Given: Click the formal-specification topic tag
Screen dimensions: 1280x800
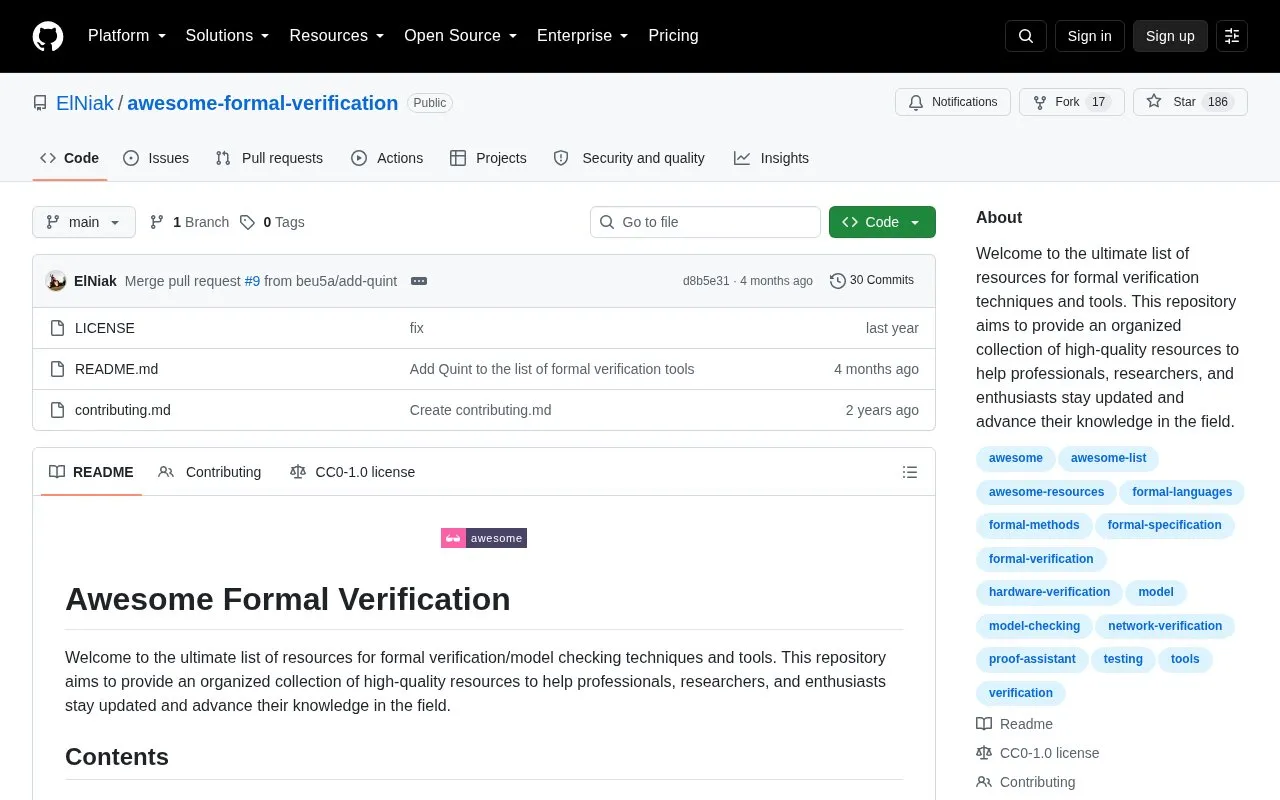Looking at the screenshot, I should pos(1165,525).
